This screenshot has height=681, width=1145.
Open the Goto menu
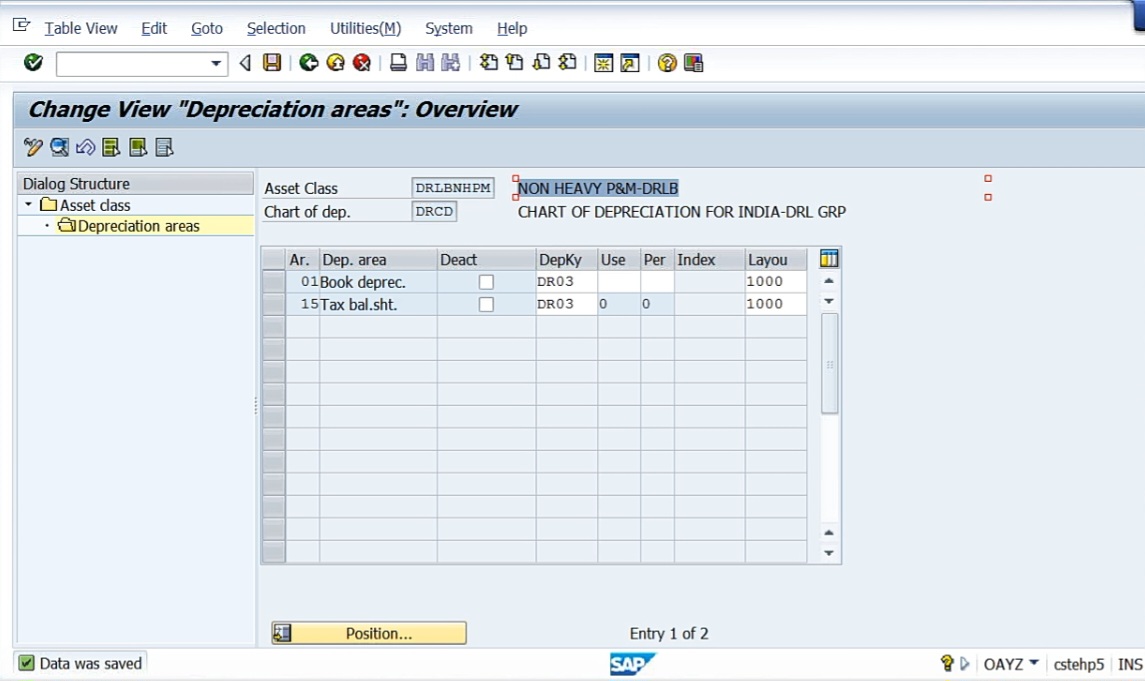tap(207, 28)
